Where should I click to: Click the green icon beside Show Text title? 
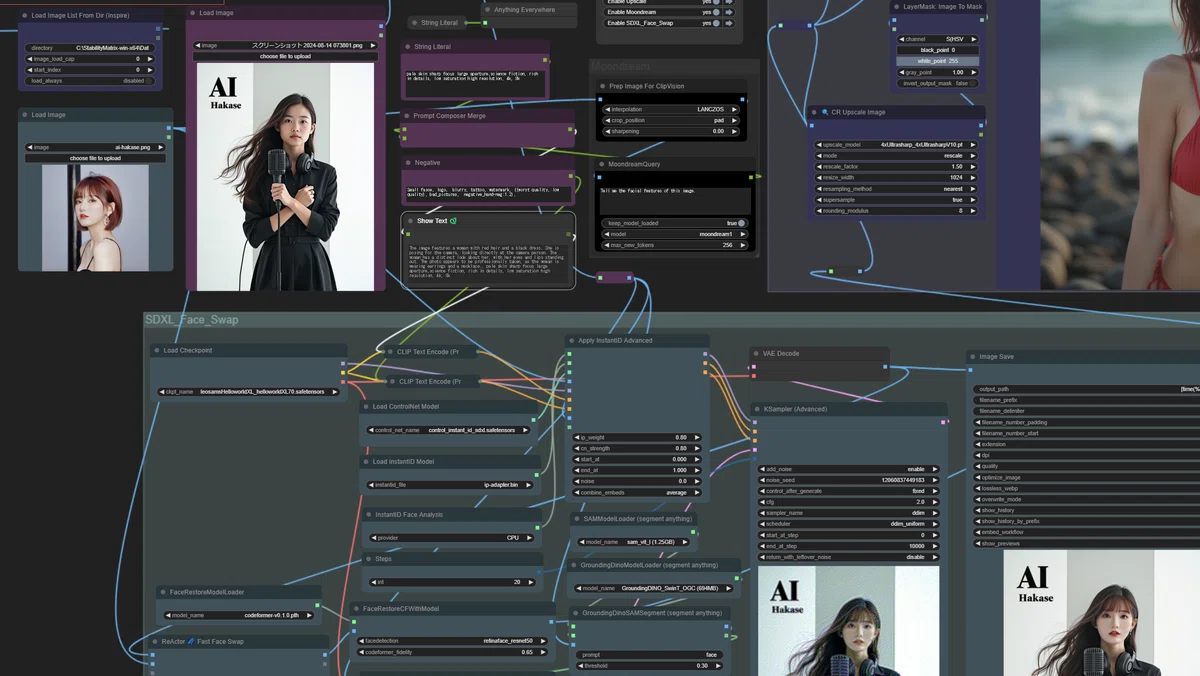pyautogui.click(x=453, y=220)
